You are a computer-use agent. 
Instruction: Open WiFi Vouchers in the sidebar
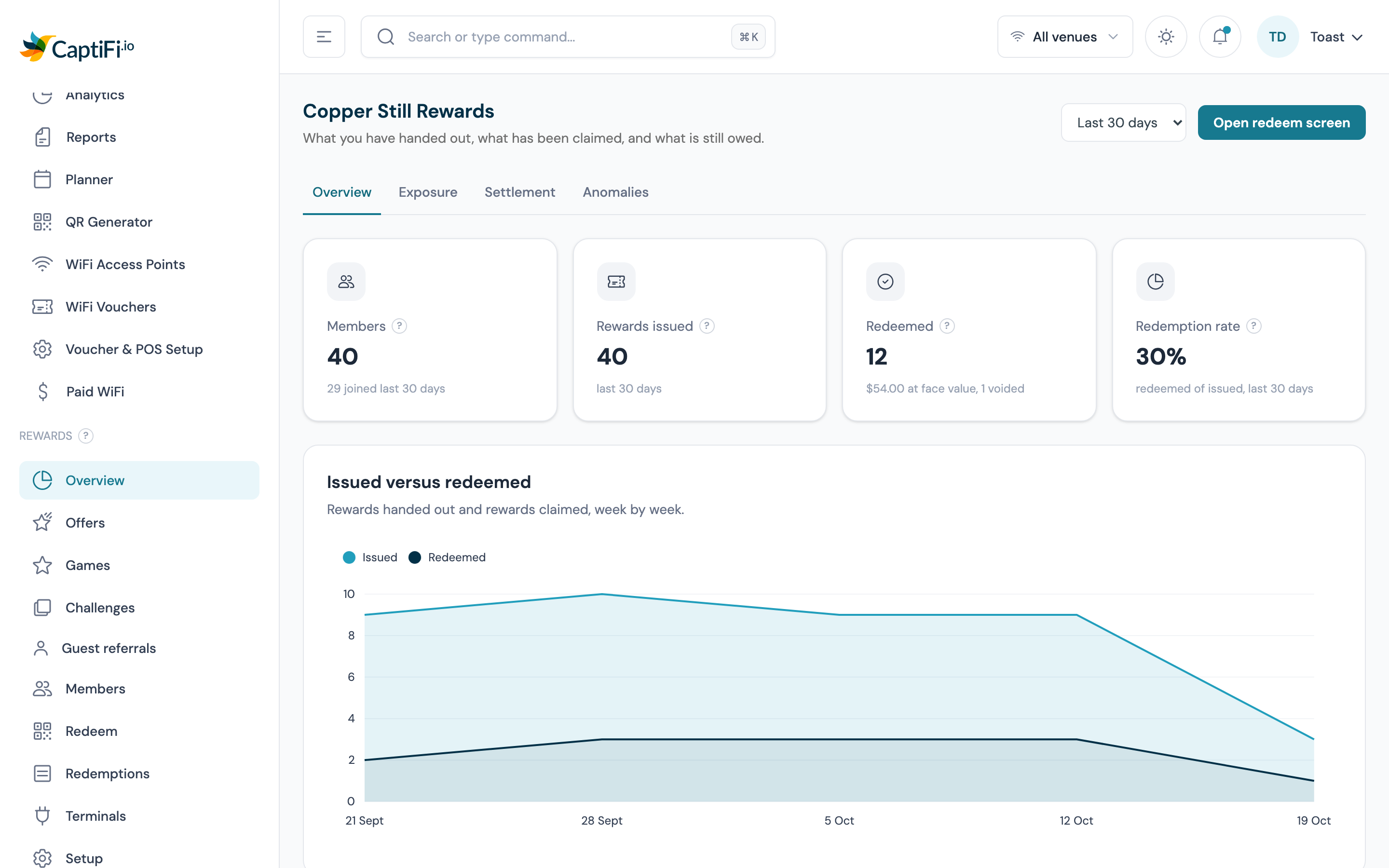(x=139, y=307)
